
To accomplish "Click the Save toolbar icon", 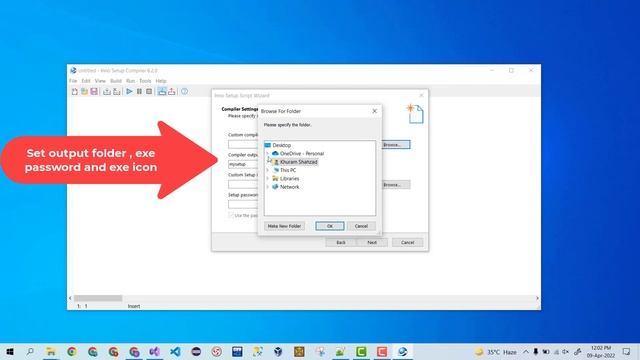I will click(94, 91).
